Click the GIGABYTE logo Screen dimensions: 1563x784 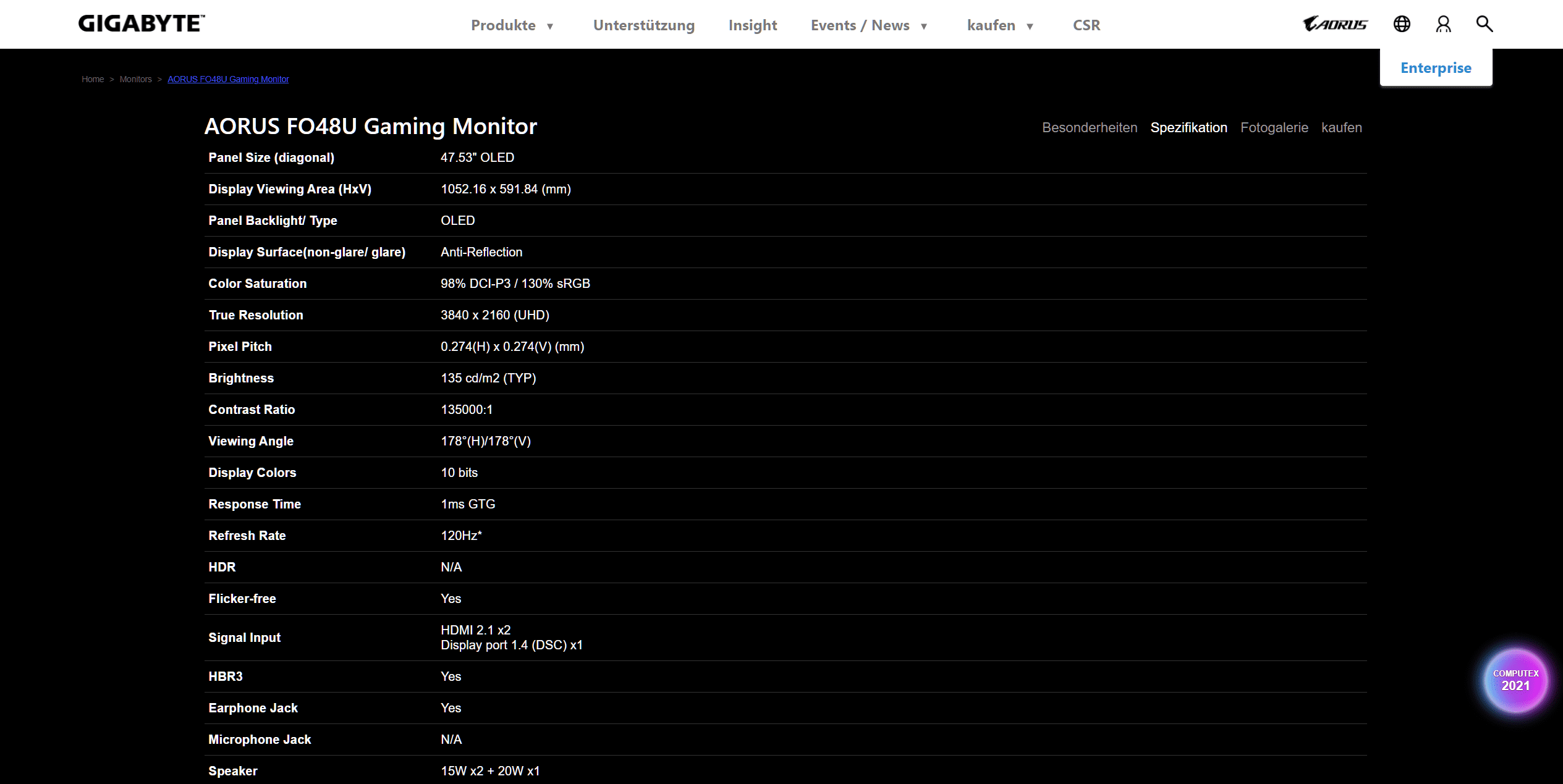pos(142,23)
